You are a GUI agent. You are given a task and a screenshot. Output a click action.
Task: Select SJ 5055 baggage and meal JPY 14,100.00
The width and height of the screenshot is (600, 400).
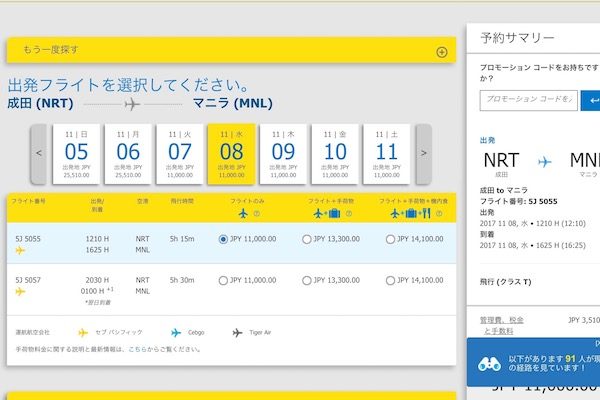coord(390,239)
